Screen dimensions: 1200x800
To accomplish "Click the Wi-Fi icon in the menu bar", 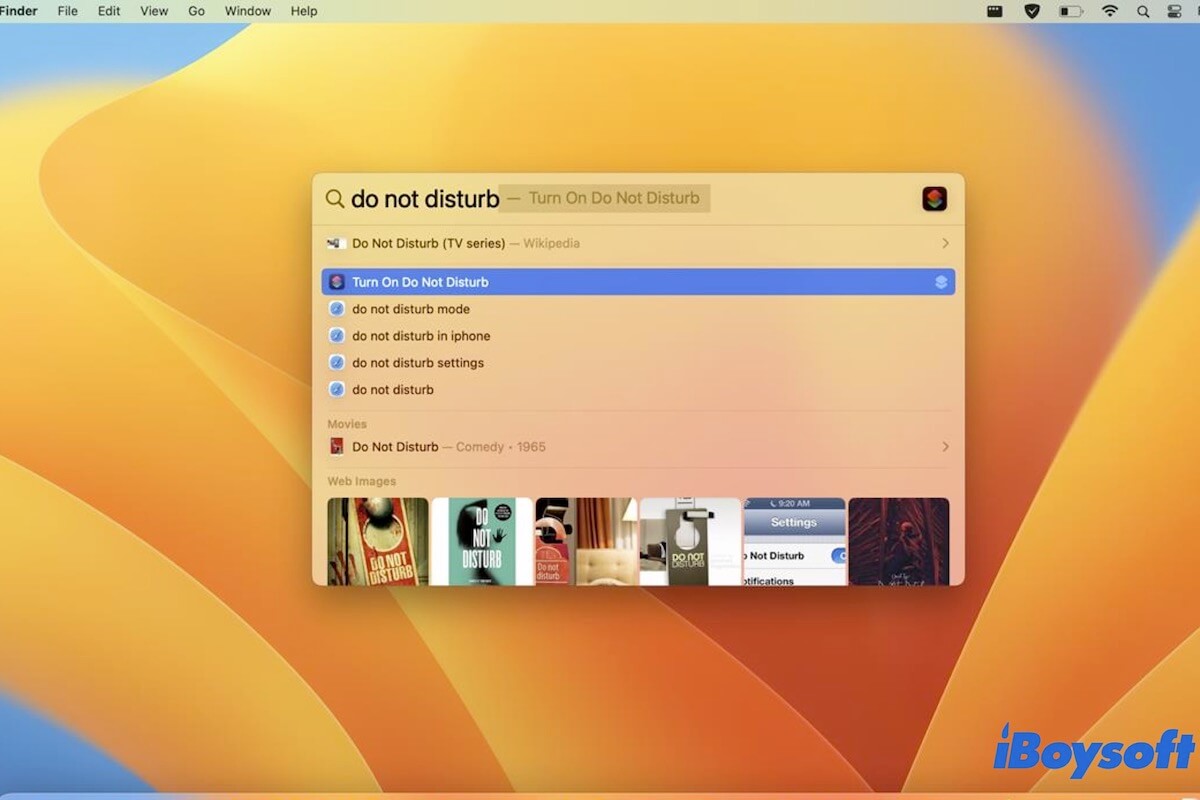I will (x=1110, y=11).
